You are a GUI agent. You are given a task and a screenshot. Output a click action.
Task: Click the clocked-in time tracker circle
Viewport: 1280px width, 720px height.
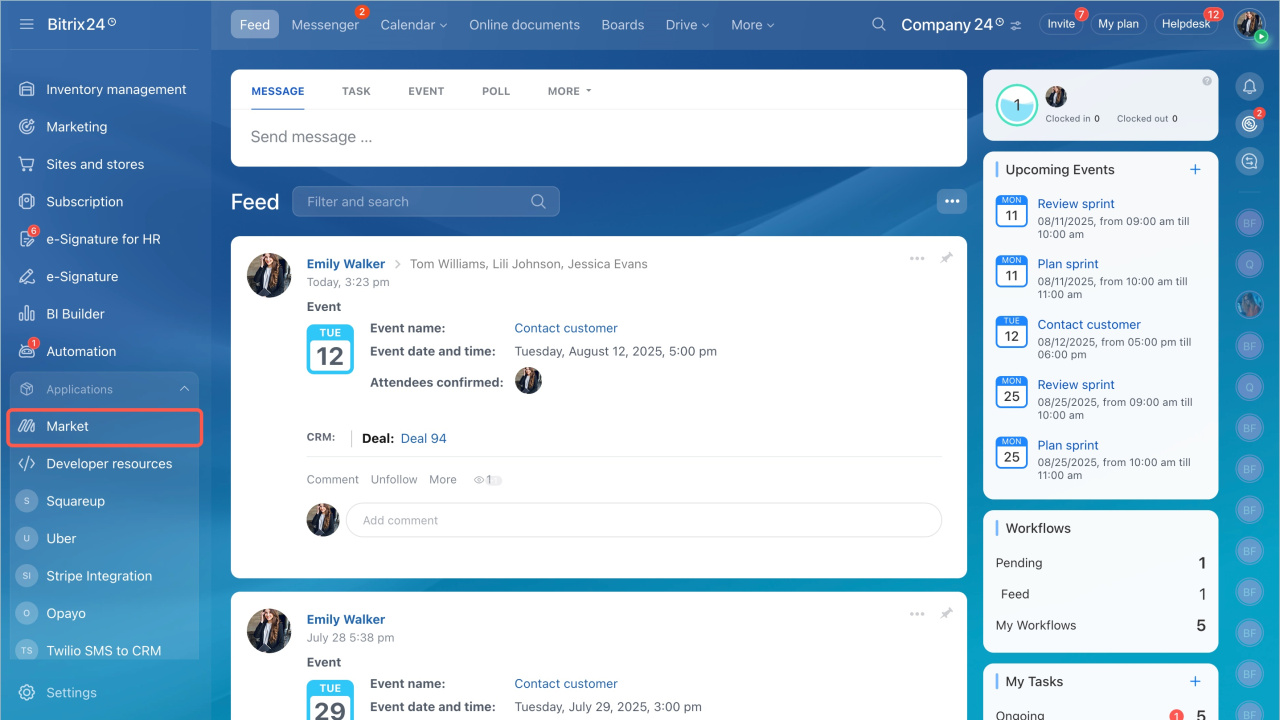1017,105
